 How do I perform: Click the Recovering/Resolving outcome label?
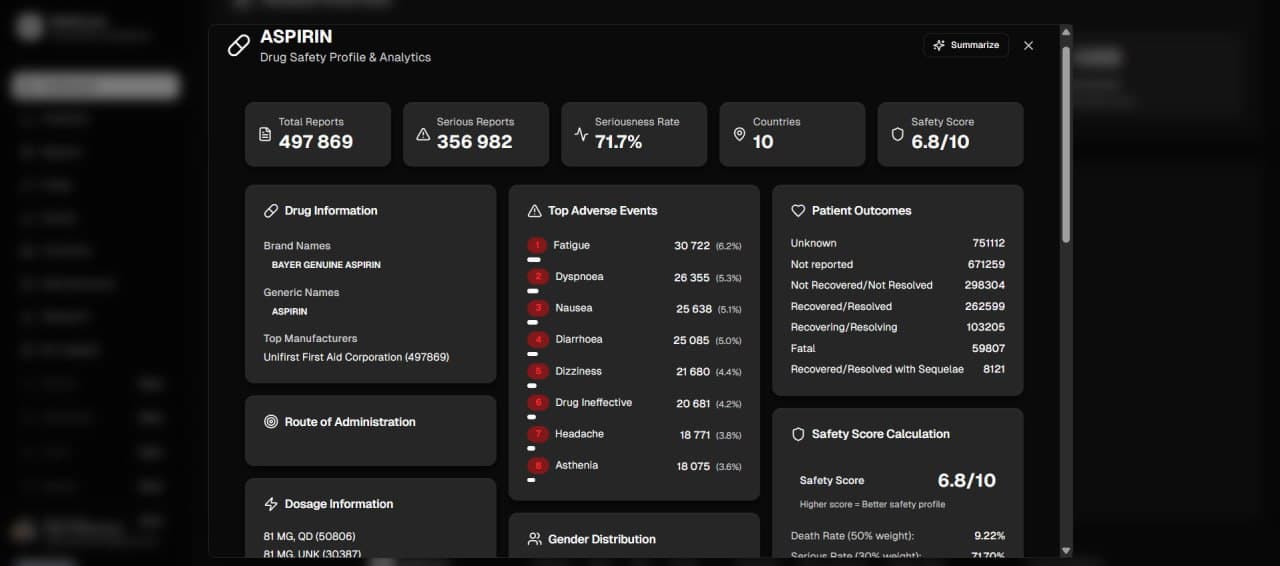pyautogui.click(x=844, y=327)
